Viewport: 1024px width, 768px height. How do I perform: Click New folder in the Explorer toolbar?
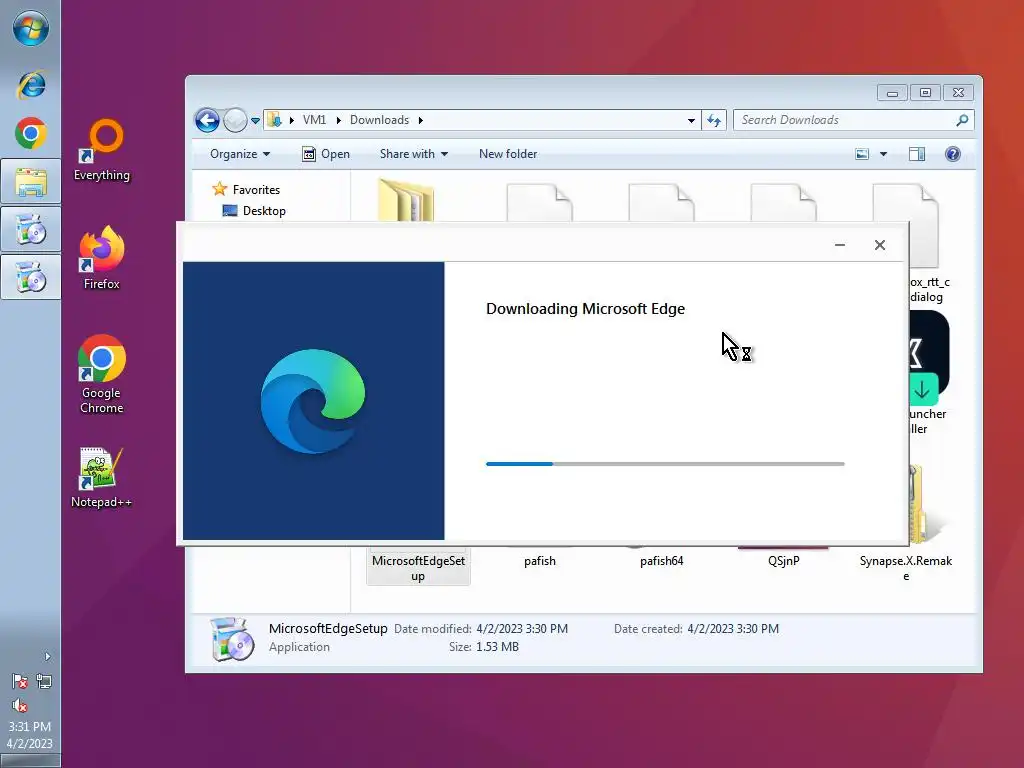pos(508,154)
